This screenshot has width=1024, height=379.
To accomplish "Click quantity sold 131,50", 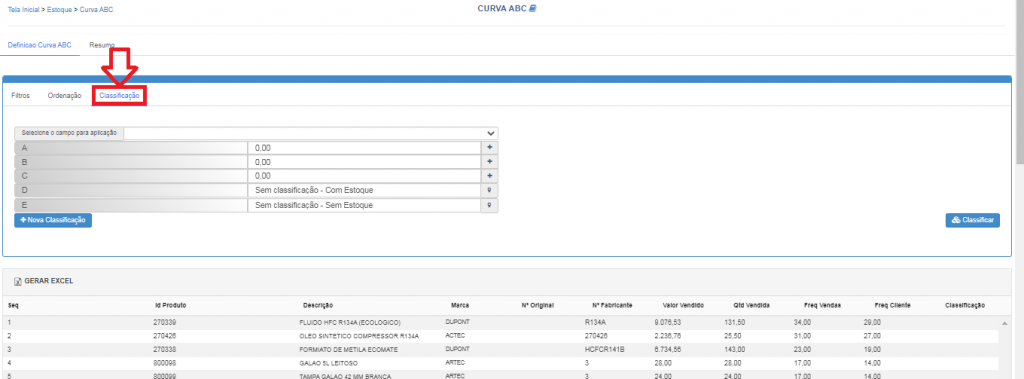I will pos(735,323).
